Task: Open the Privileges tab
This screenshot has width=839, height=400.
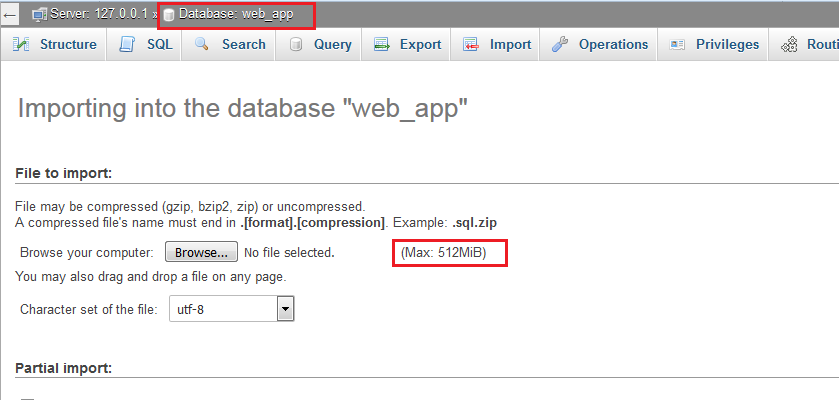Action: tap(713, 44)
